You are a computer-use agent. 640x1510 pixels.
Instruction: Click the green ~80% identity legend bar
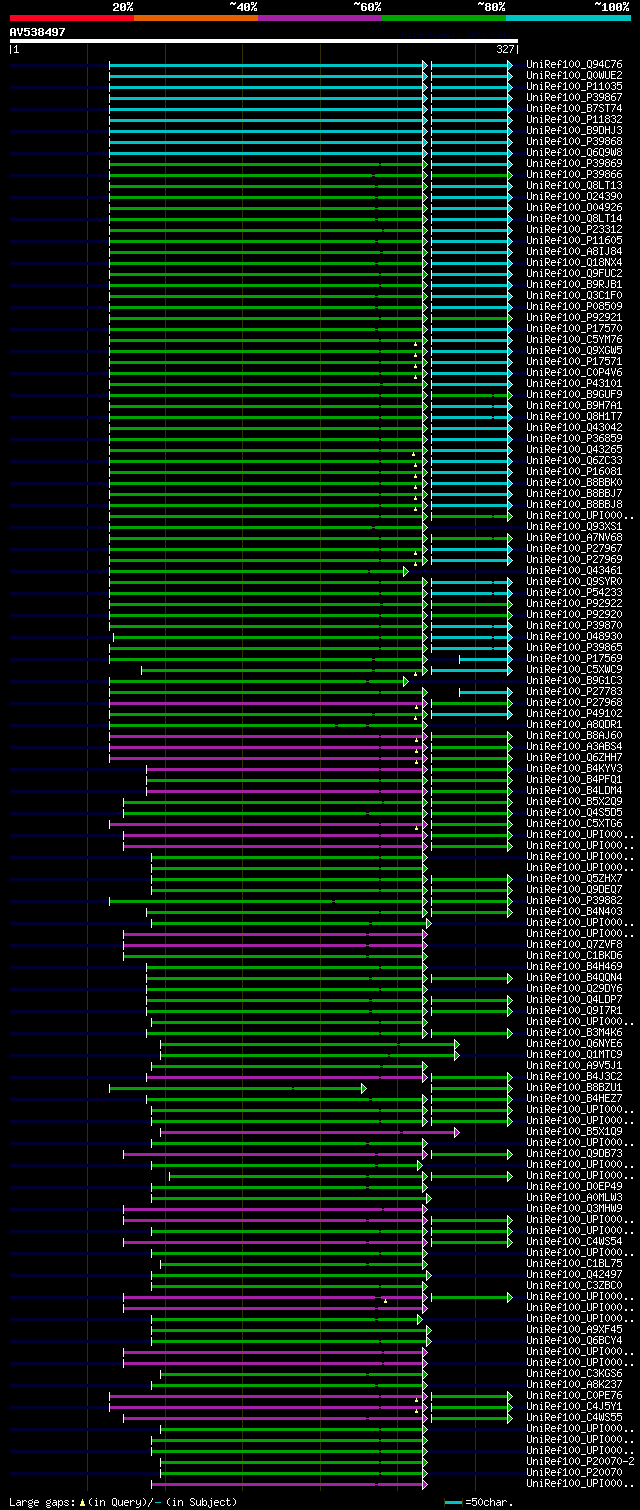click(x=444, y=18)
